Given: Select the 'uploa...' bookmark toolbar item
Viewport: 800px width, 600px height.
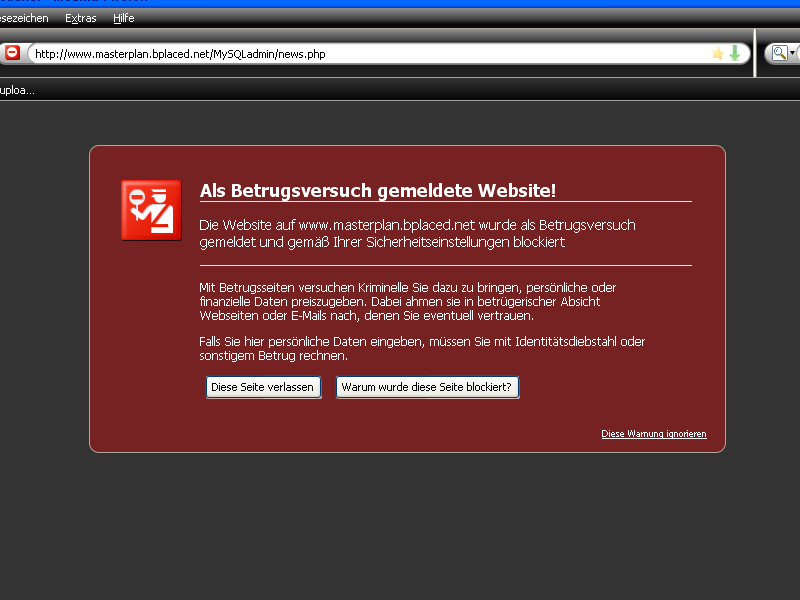Looking at the screenshot, I should coord(17,90).
